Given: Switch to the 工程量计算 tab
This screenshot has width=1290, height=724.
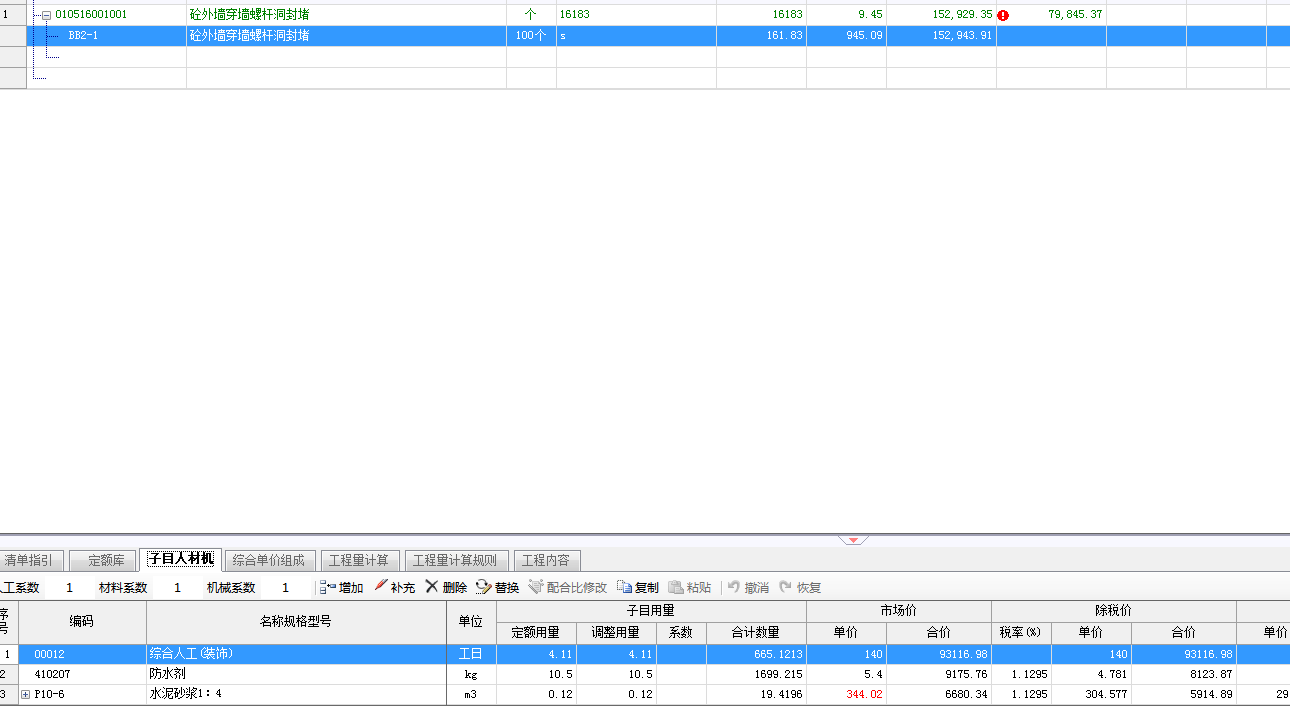Looking at the screenshot, I should pyautogui.click(x=360, y=560).
